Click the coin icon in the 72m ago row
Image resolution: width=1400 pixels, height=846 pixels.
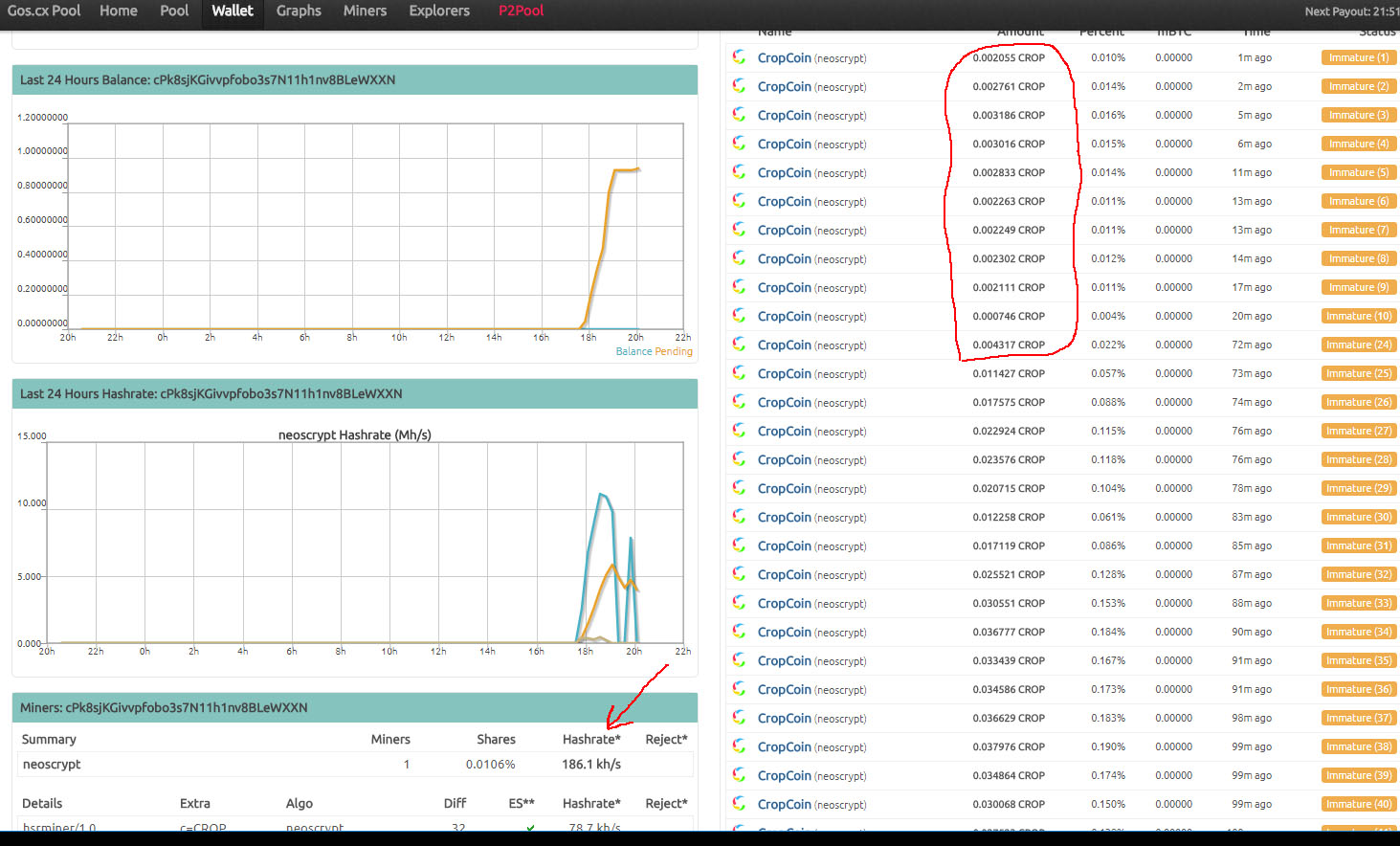click(739, 345)
